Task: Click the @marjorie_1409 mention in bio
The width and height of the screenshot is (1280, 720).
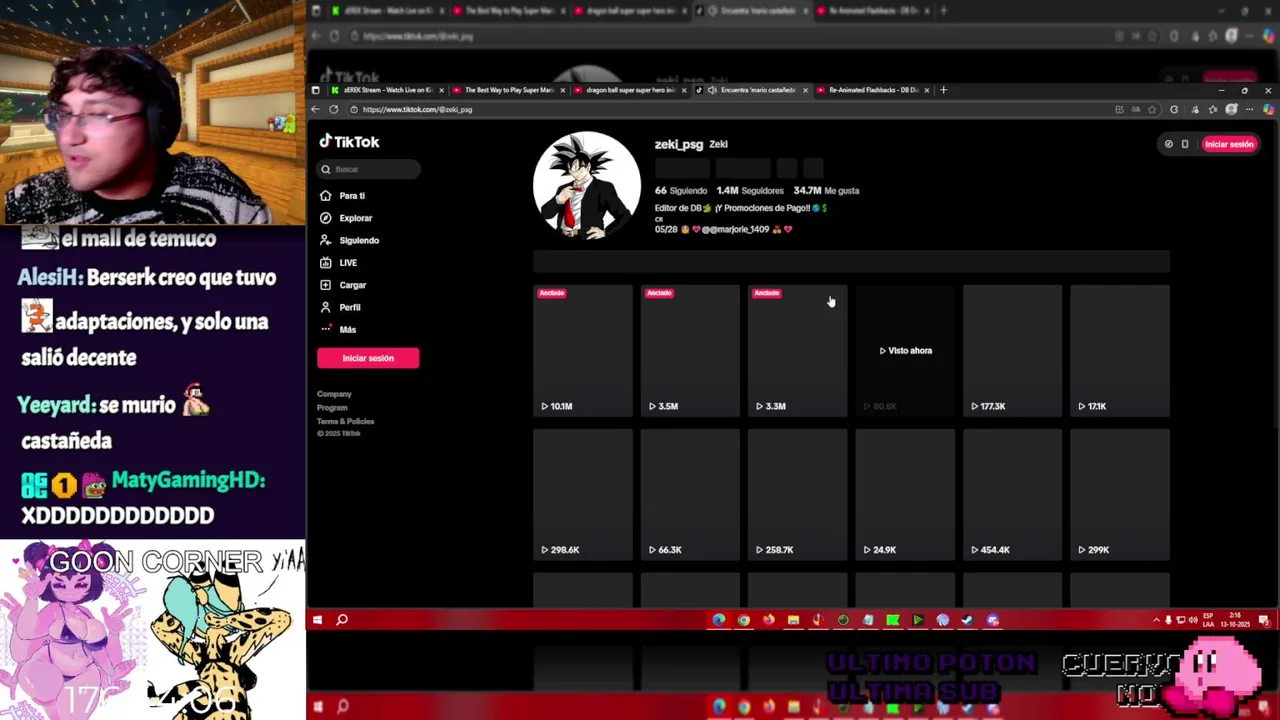Action: pos(735,229)
